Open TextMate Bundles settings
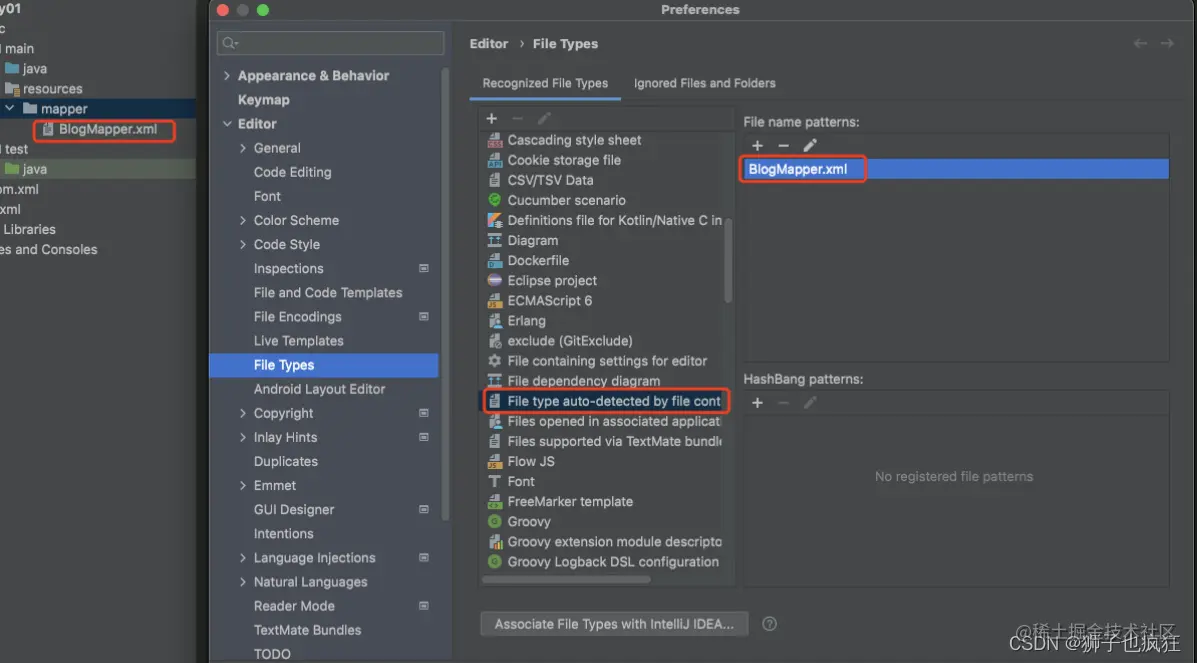 click(307, 630)
